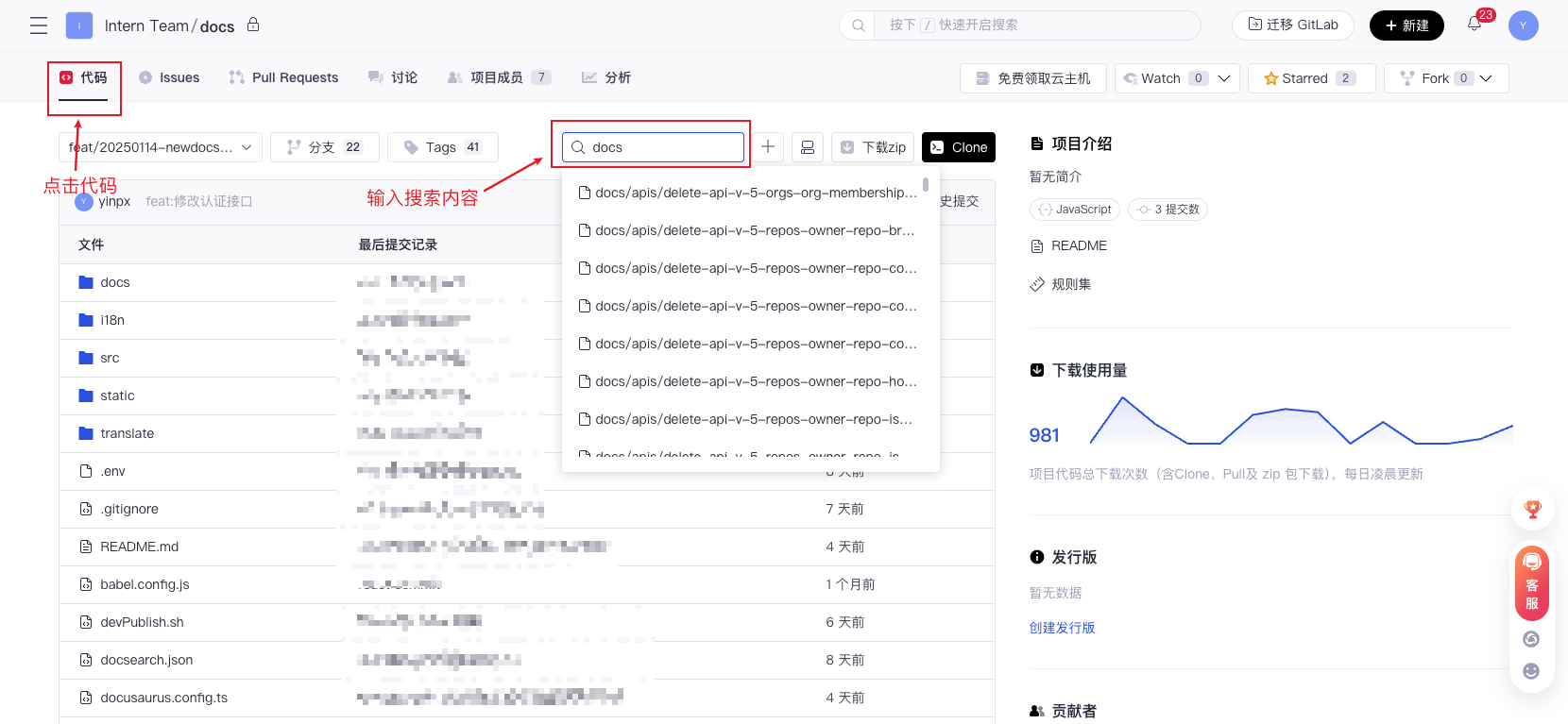Viewport: 1568px width, 724px height.
Task: Open the Pull Requests tab
Action: [x=283, y=77]
